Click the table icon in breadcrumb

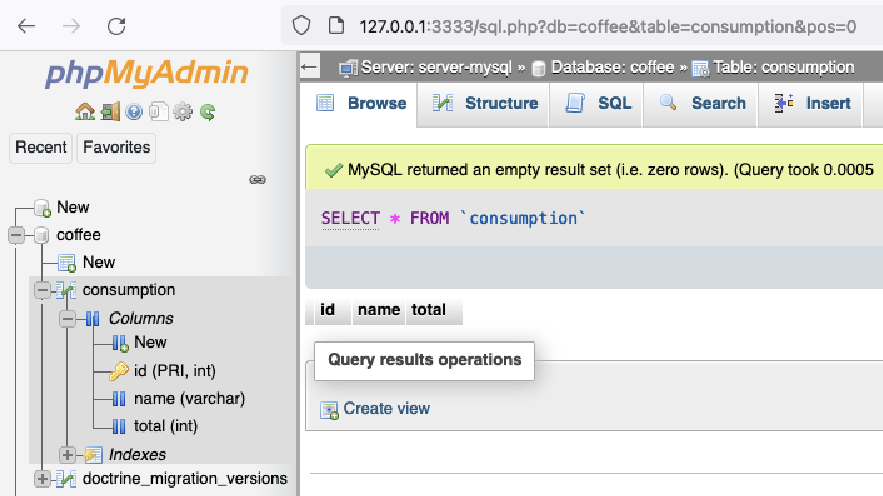click(x=700, y=68)
